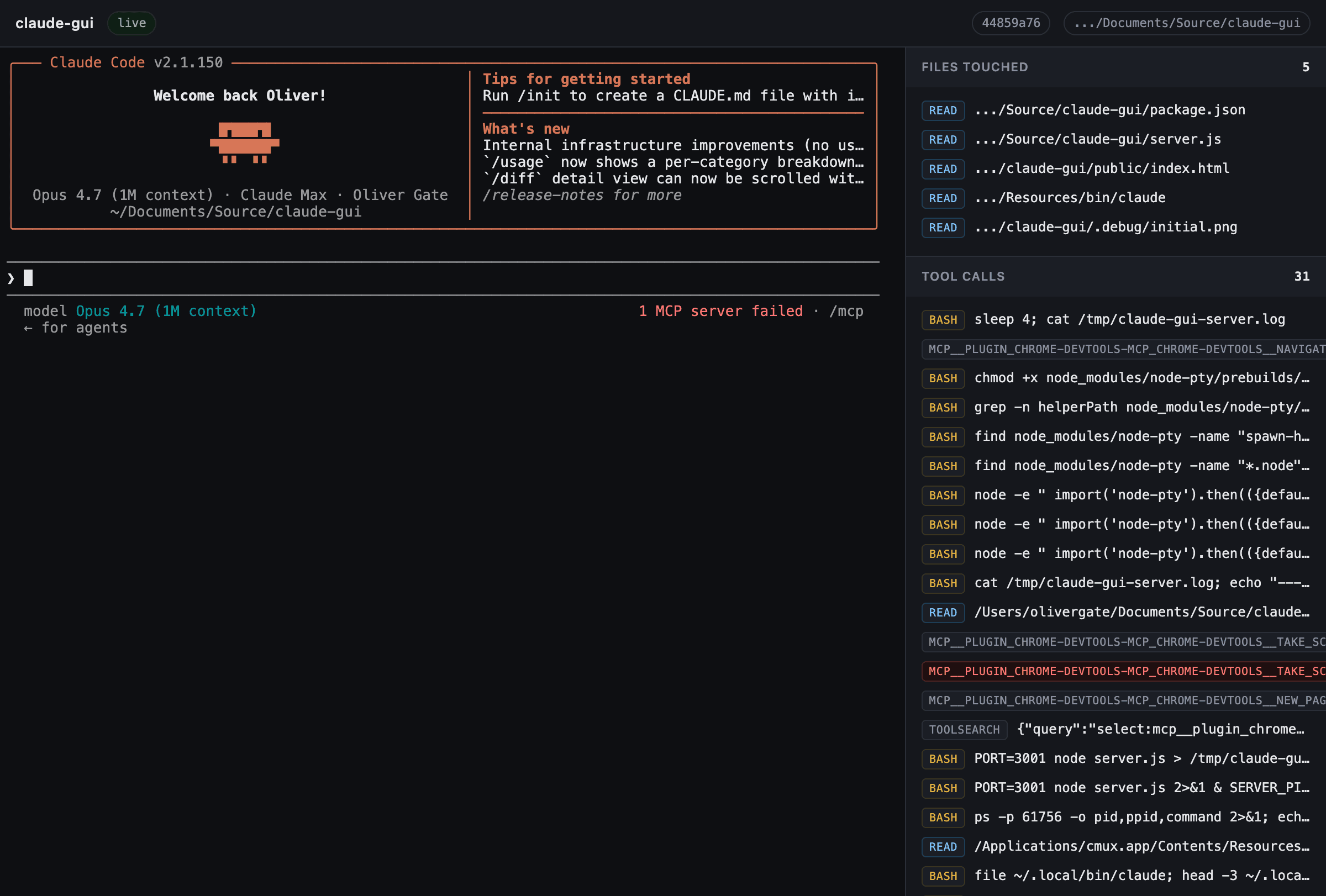Image resolution: width=1326 pixels, height=896 pixels.
Task: Click the READ badge beside cmux.app path
Action: [x=943, y=846]
